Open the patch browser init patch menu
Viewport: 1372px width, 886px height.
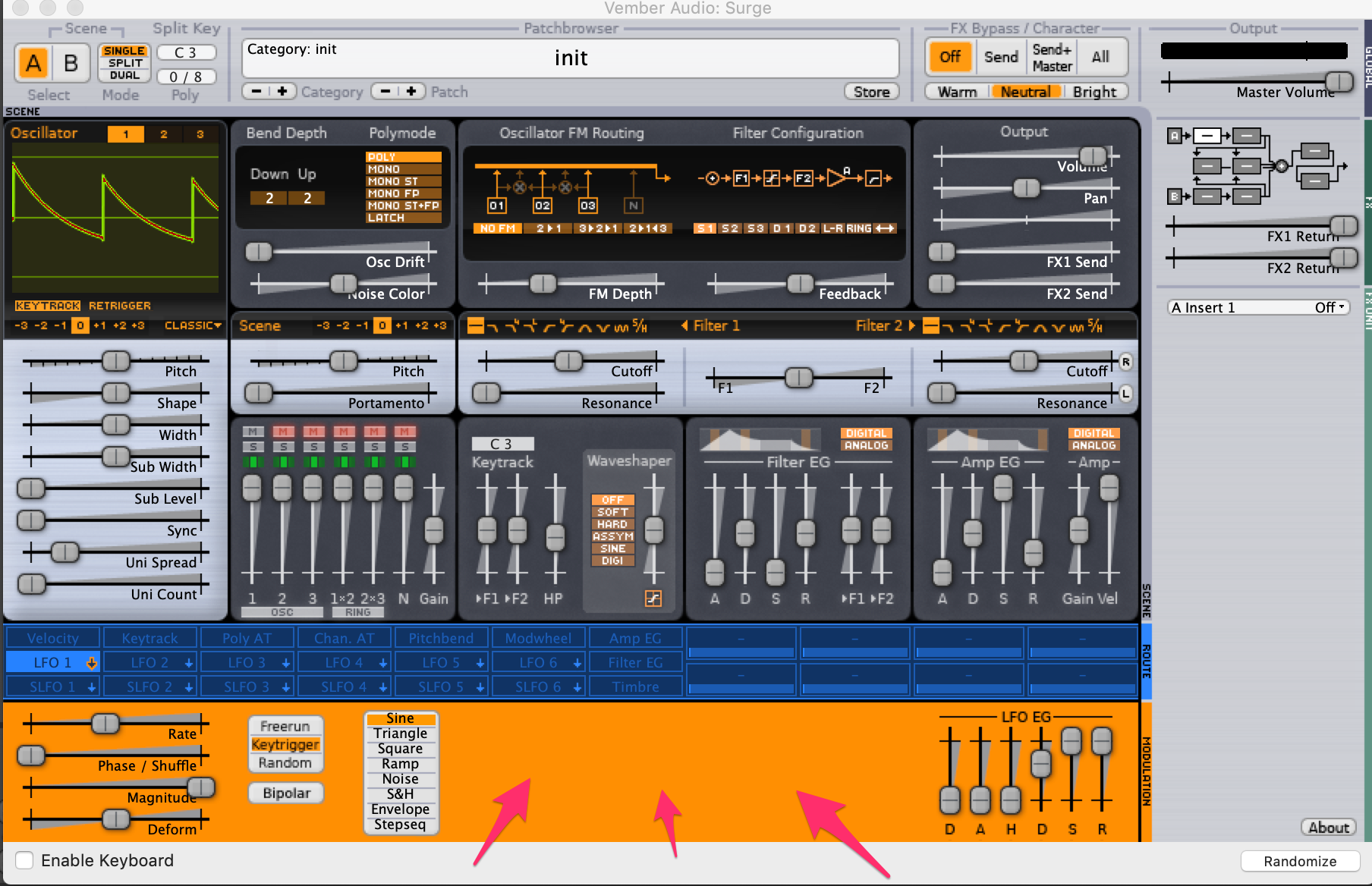tap(571, 58)
